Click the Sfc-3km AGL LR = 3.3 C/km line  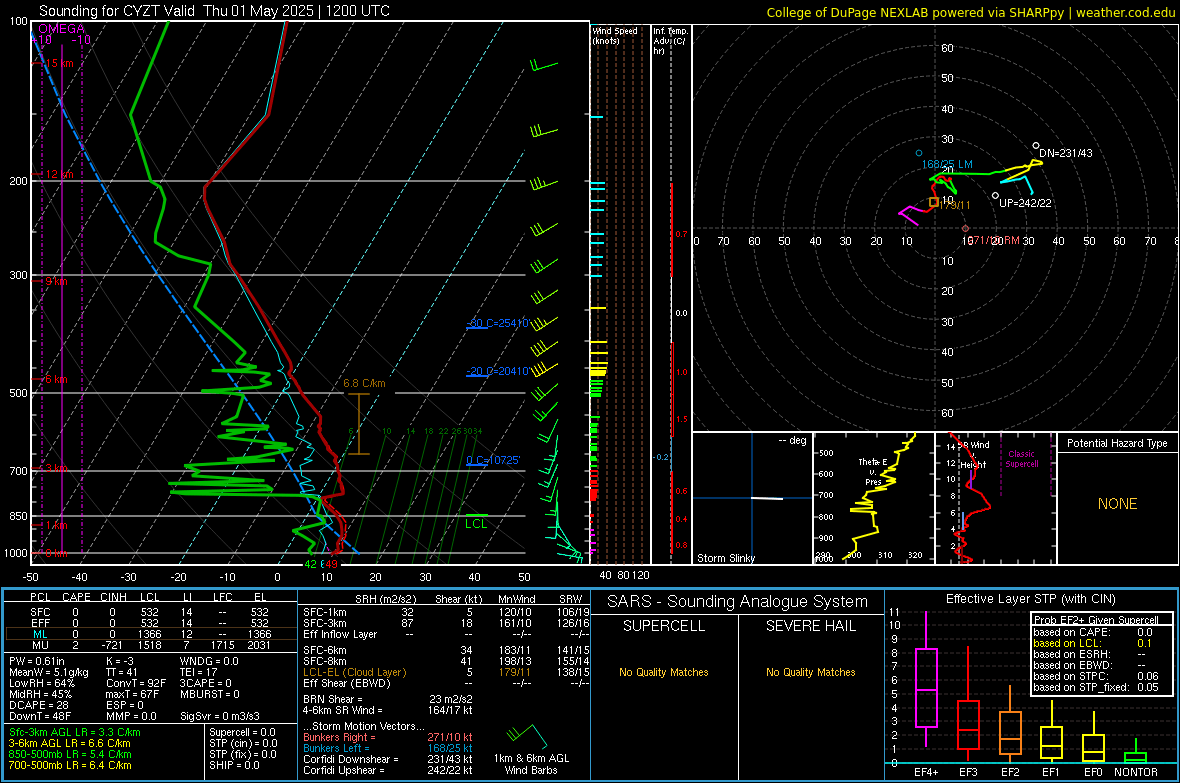75,732
